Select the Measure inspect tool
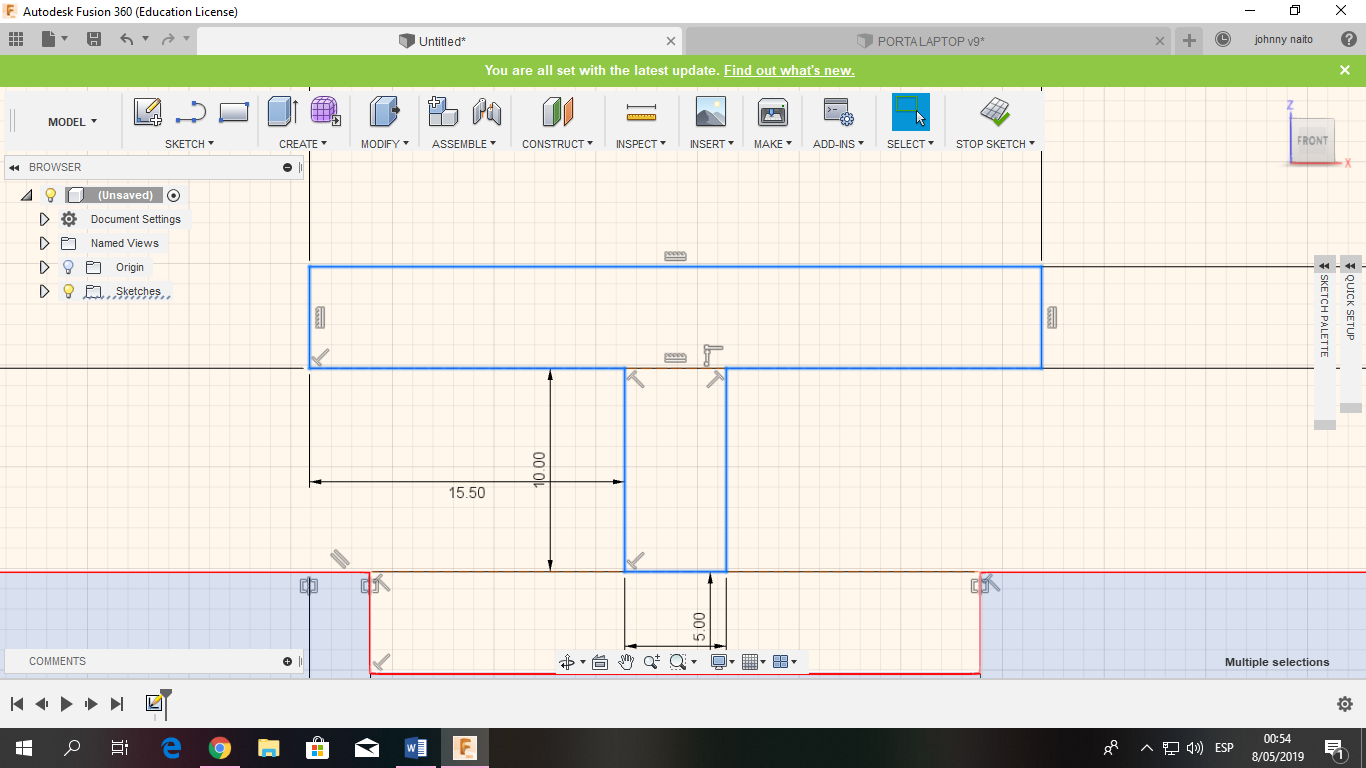This screenshot has width=1366, height=768. coord(641,112)
